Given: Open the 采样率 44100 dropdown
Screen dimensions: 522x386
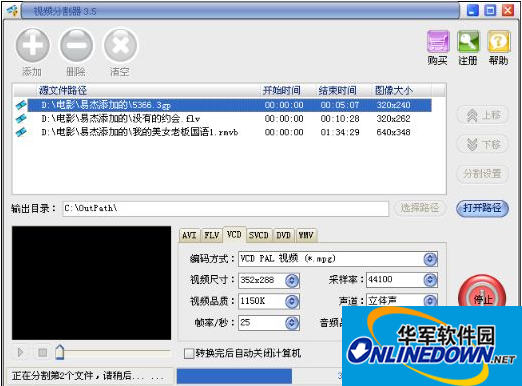Looking at the screenshot, I should pos(430,280).
